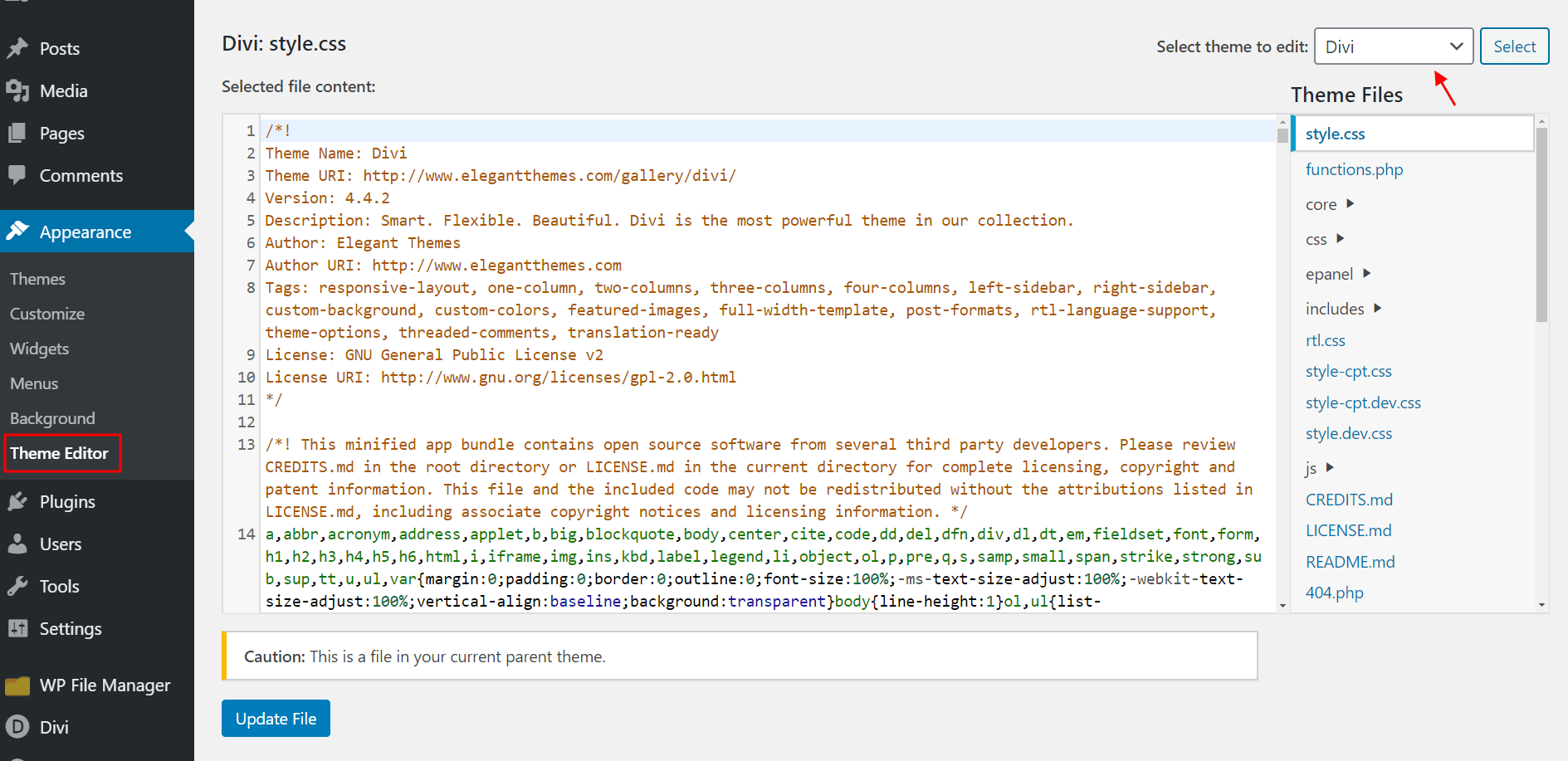The width and height of the screenshot is (1568, 761).
Task: Open the Customize submenu item
Action: [x=47, y=314]
